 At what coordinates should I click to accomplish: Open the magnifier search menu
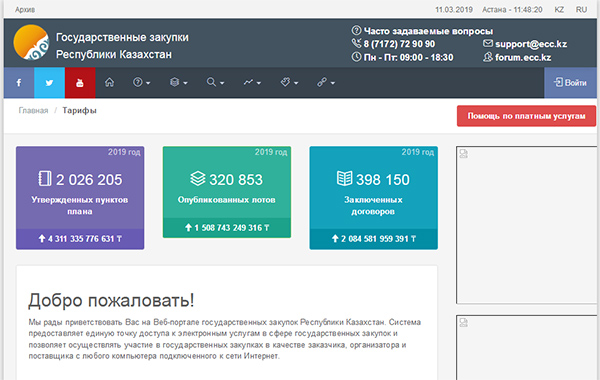pyautogui.click(x=215, y=82)
